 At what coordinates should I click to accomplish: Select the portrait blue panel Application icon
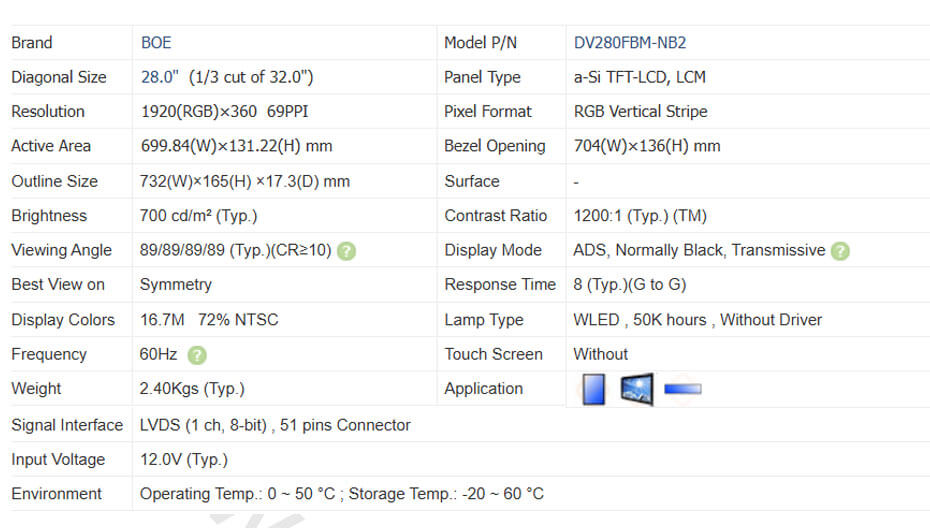pyautogui.click(x=593, y=389)
